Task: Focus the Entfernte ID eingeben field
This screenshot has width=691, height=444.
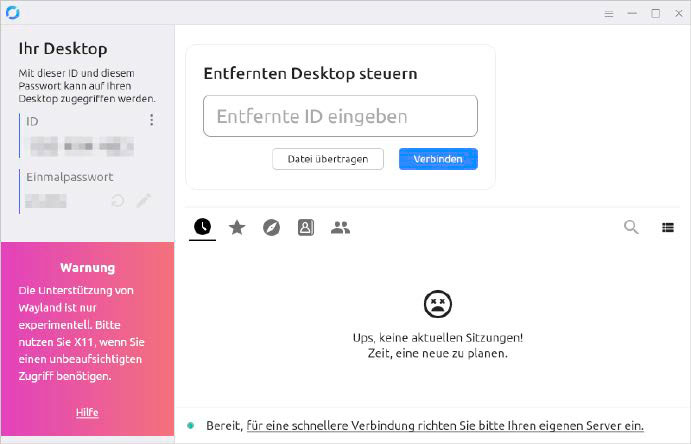Action: click(x=340, y=116)
